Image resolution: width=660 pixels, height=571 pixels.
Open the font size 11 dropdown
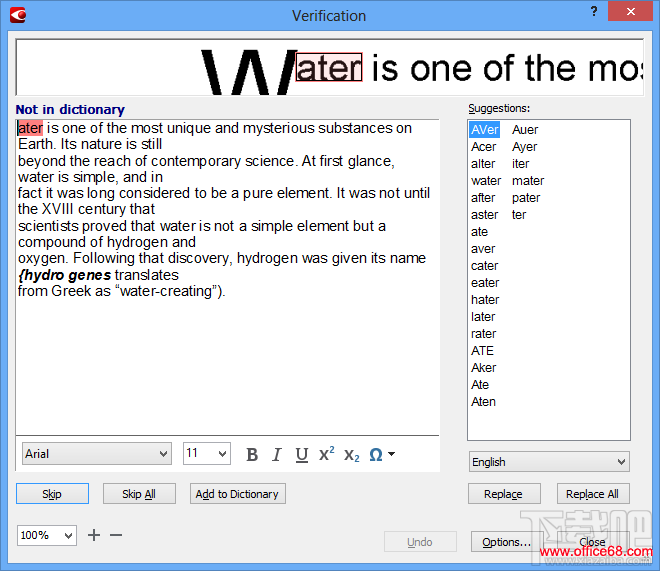tap(206, 454)
